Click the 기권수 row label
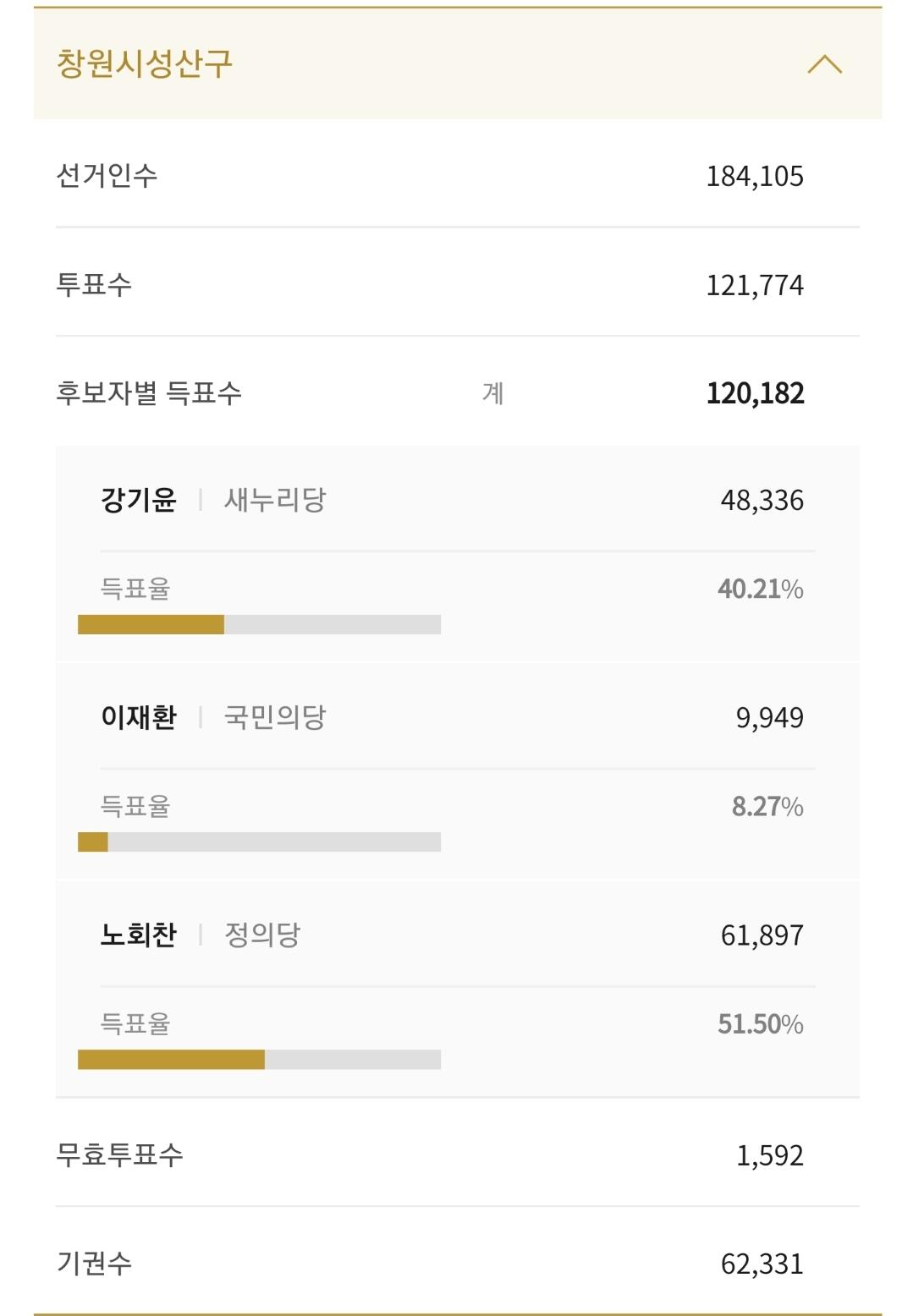This screenshot has width=902, height=1316. click(94, 1263)
